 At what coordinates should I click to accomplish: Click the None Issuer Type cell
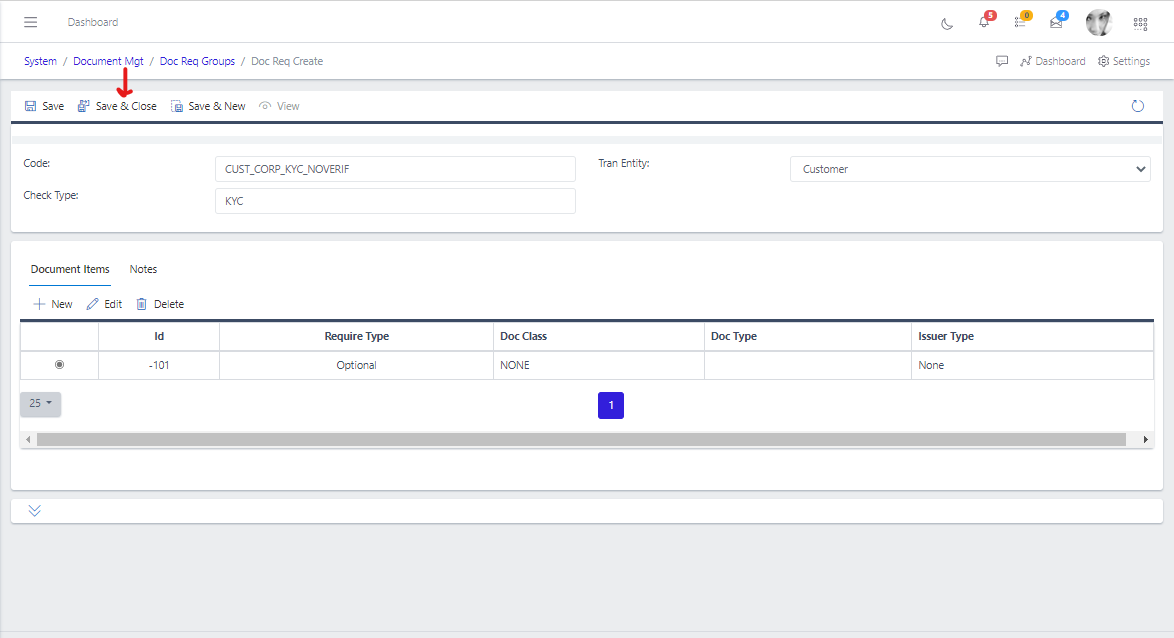pyautogui.click(x=1032, y=365)
